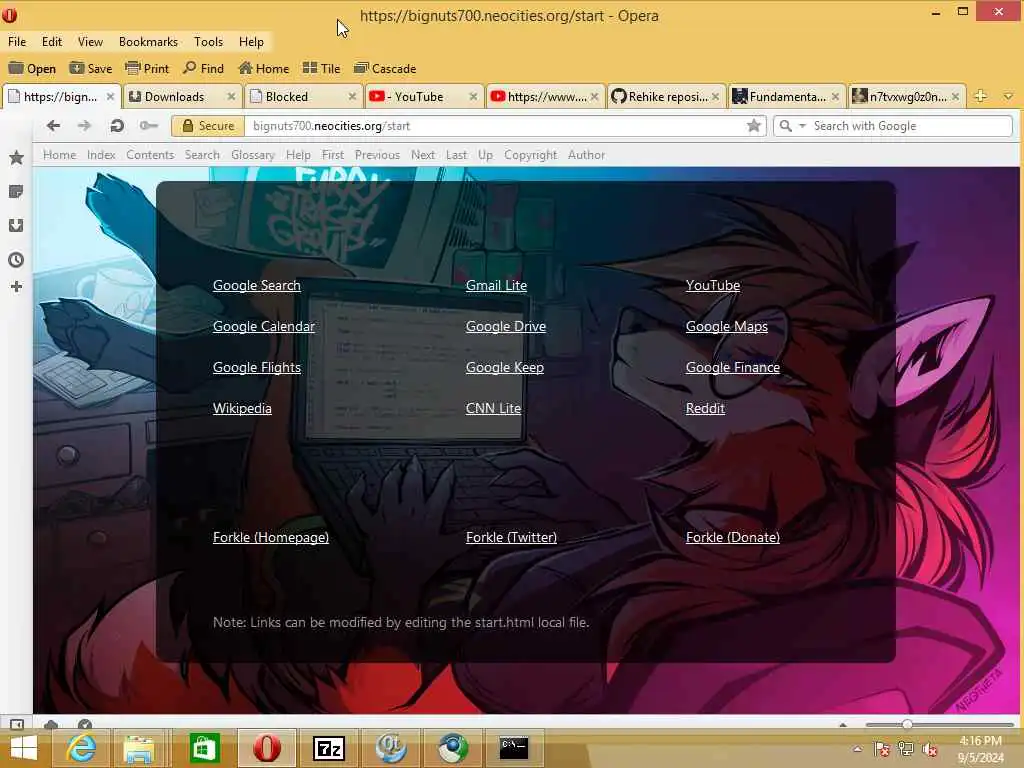Open the Edit menu
1024x768 pixels.
[x=52, y=42]
